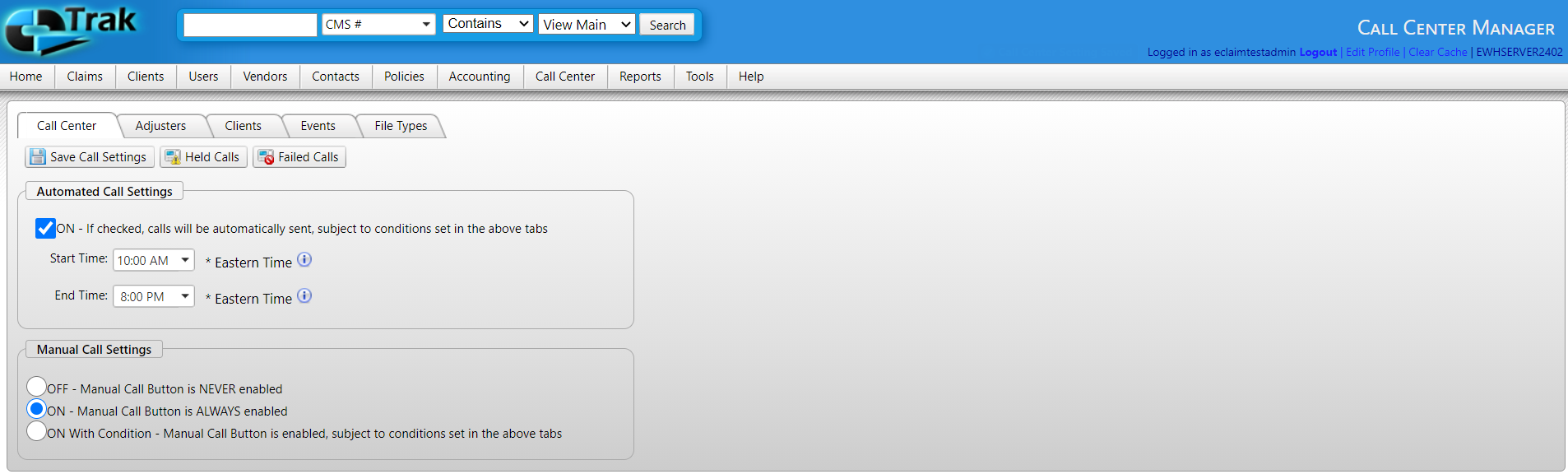
Task: Switch to the Call Center tab
Action: 67,126
